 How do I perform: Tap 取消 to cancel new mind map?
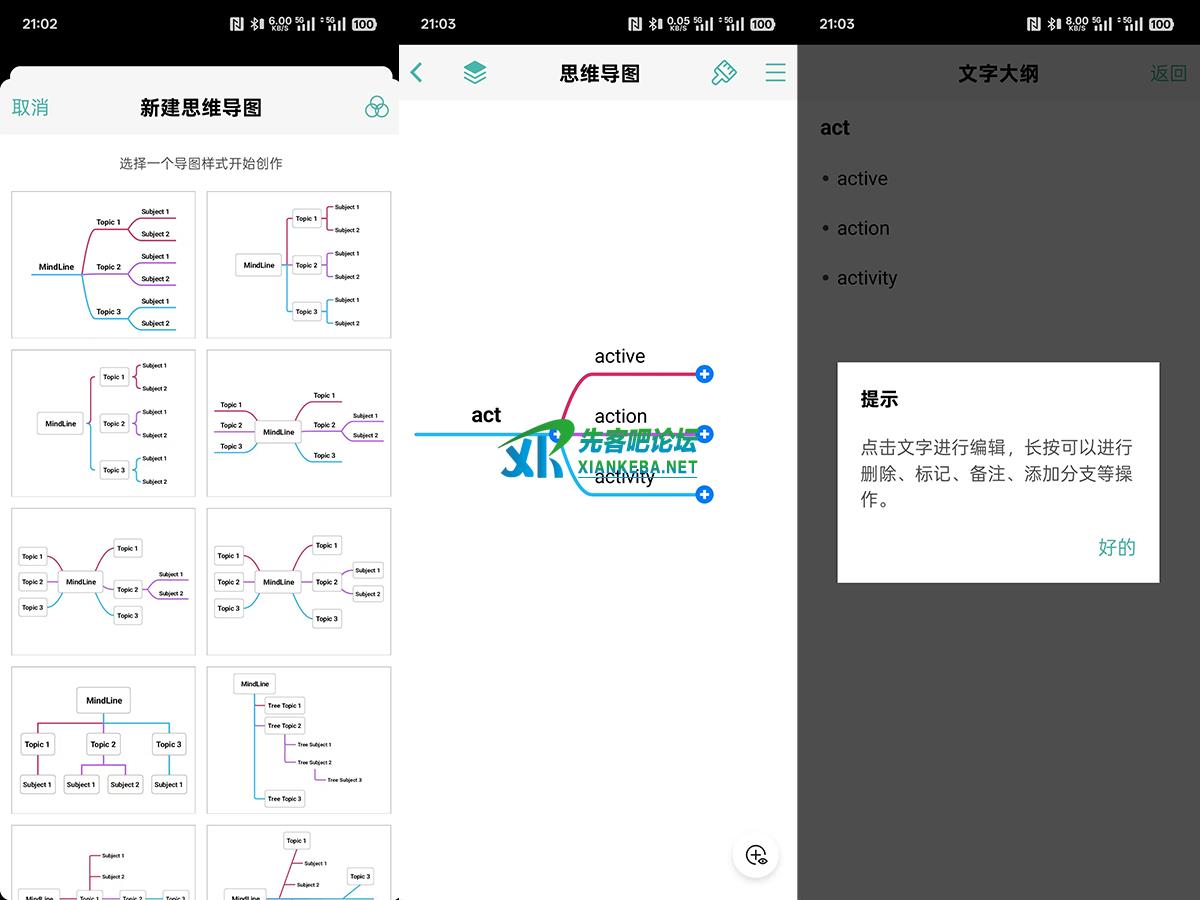pyautogui.click(x=30, y=107)
